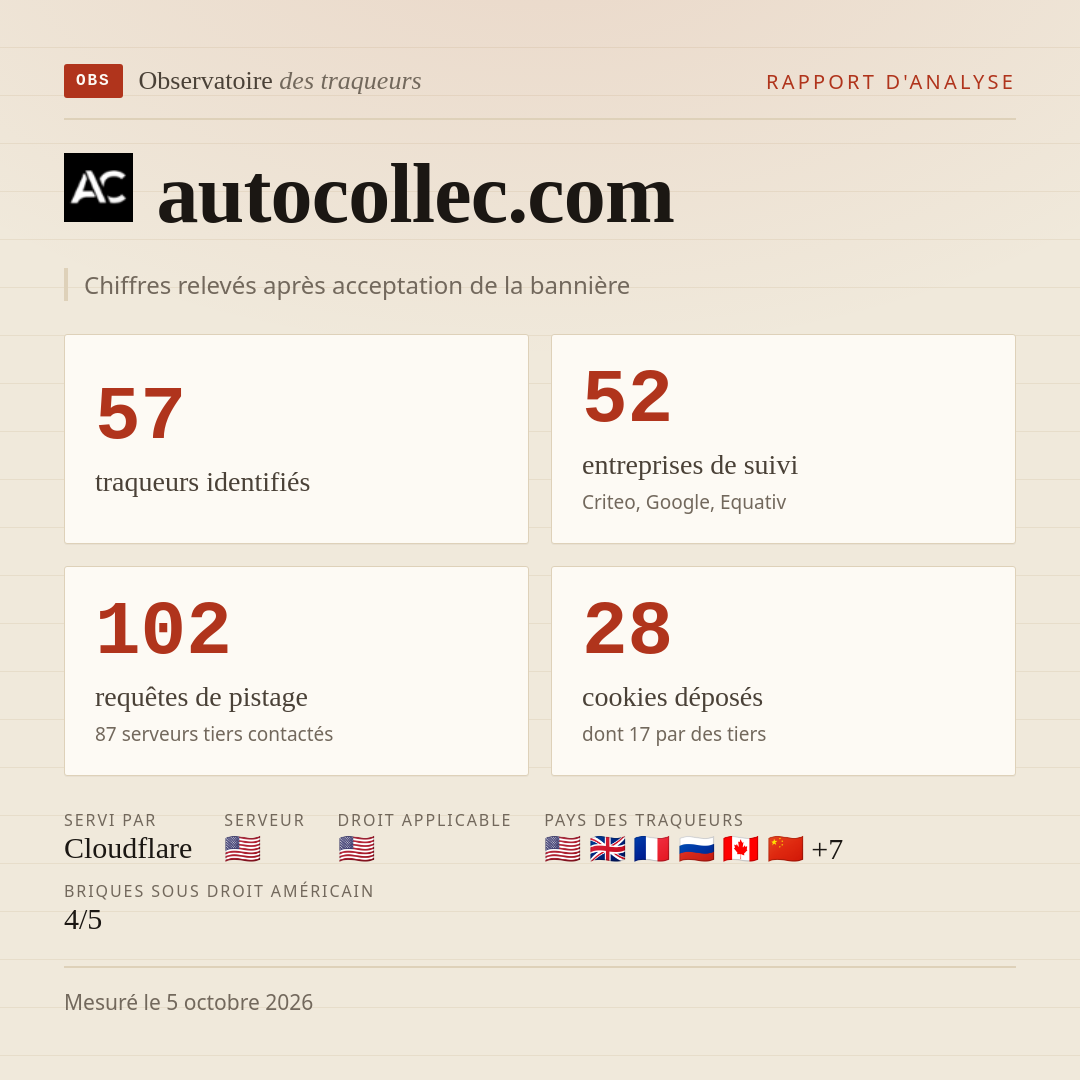Open the 102 requêtes de pistage card

pyautogui.click(x=296, y=671)
